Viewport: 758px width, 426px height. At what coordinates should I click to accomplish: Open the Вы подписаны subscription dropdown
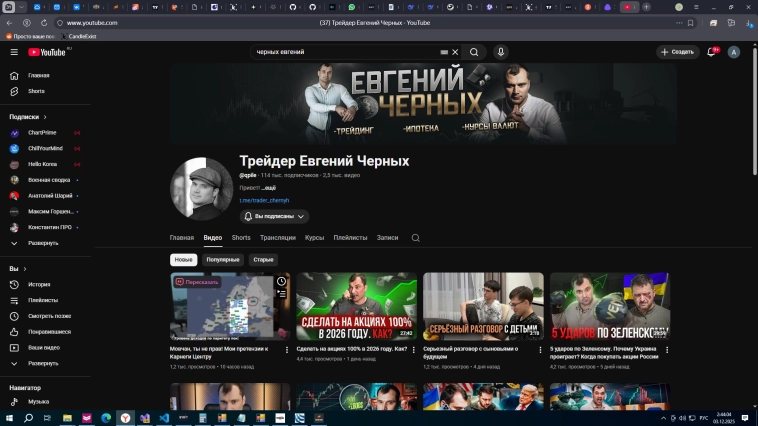(x=274, y=217)
